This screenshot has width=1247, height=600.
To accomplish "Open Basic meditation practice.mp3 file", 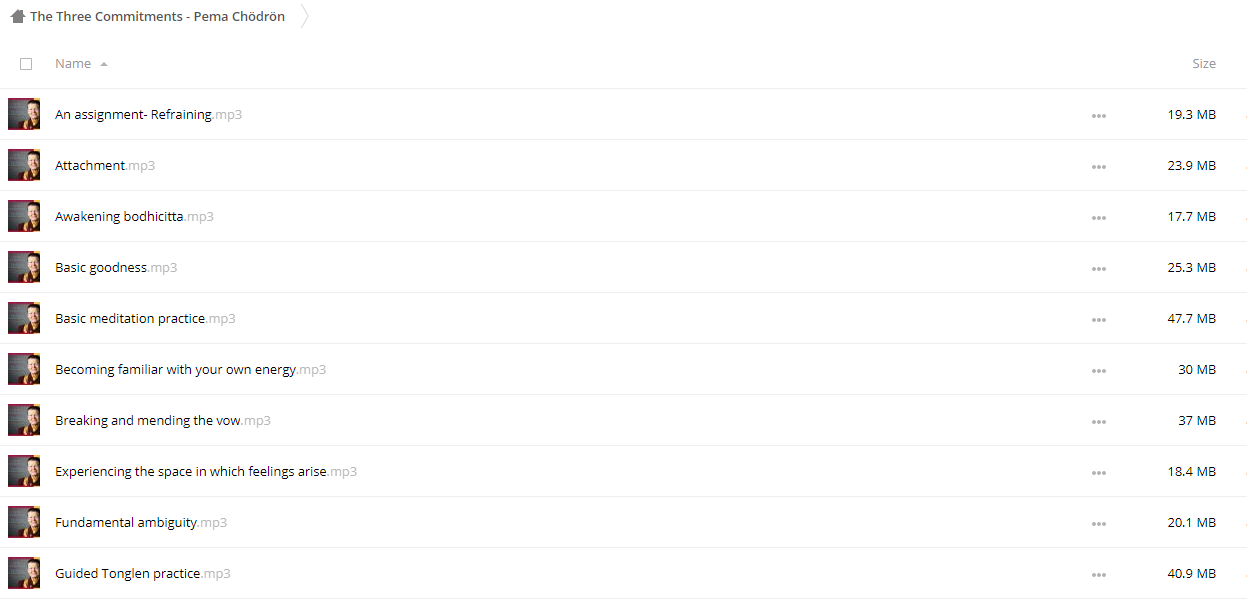I will pos(145,319).
